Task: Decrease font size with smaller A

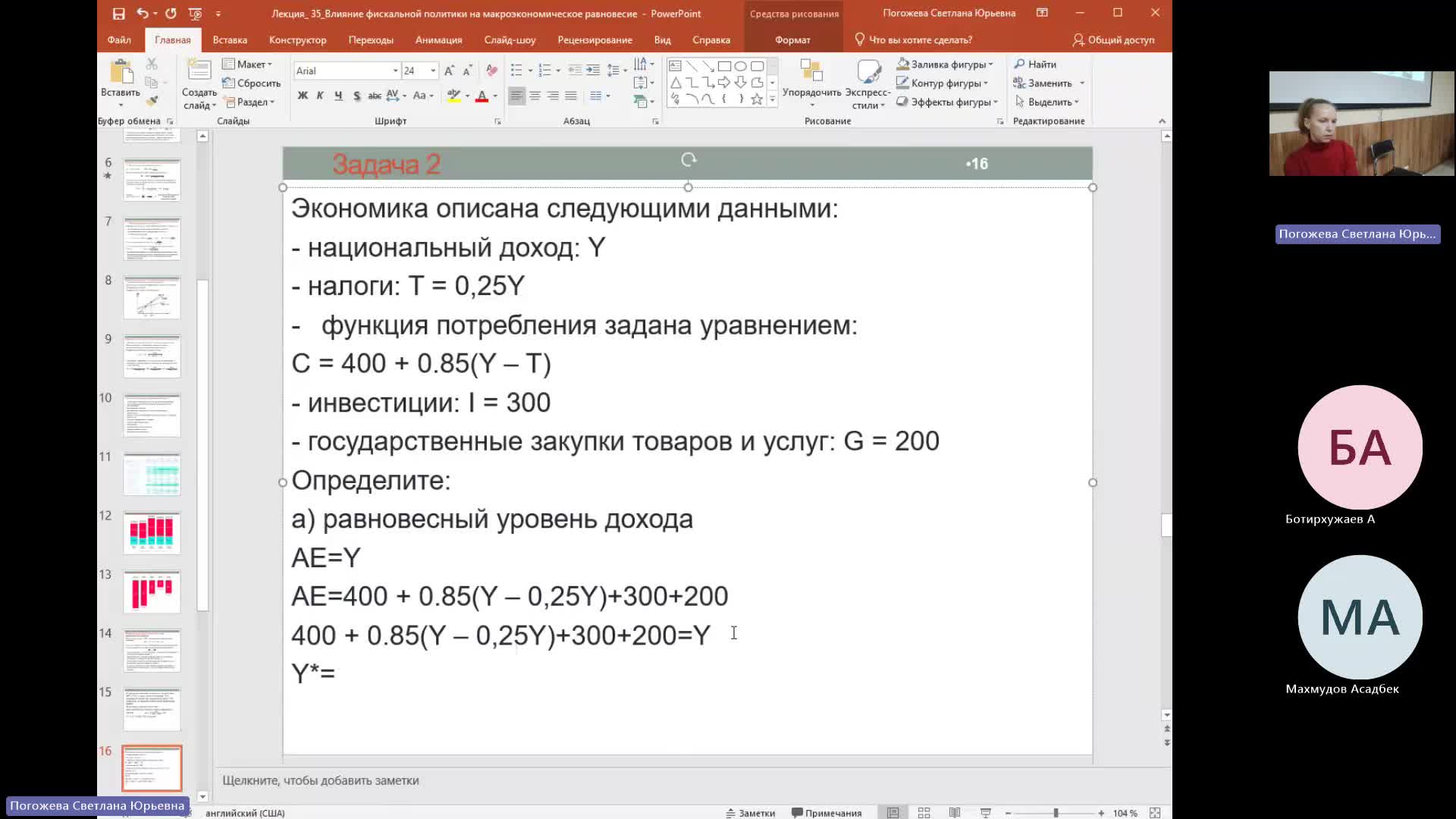Action: point(468,71)
